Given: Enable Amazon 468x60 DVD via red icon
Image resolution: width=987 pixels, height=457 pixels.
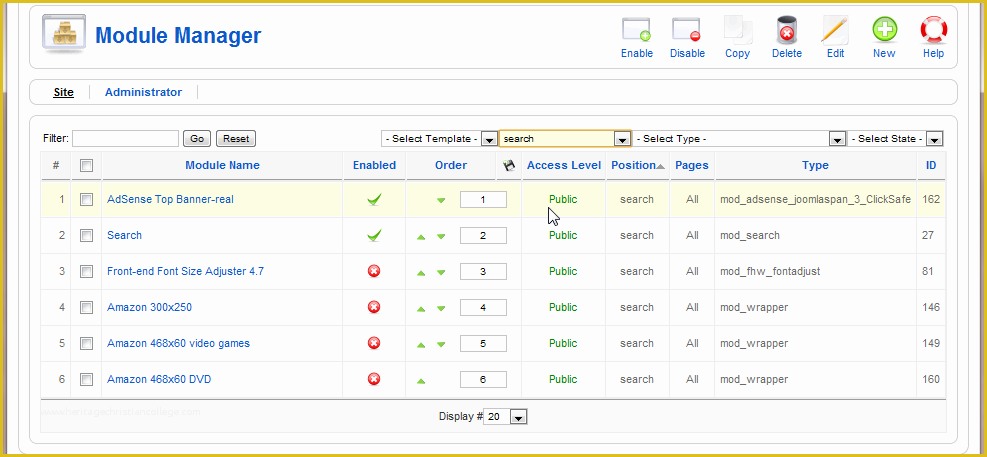Looking at the screenshot, I should 374,379.
